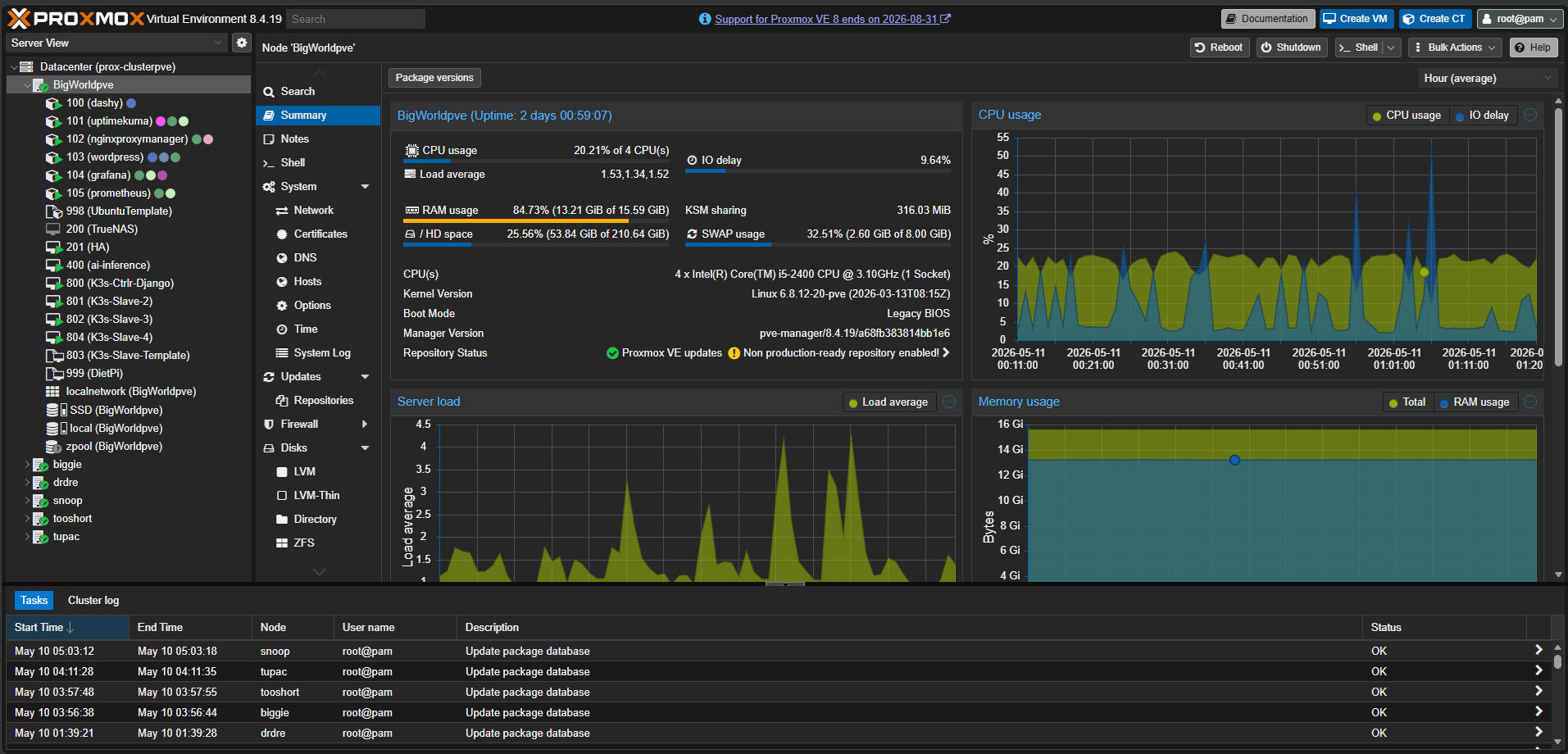This screenshot has width=1568, height=754.
Task: Select VM 200 (TrueNAS) icon
Action: point(53,229)
